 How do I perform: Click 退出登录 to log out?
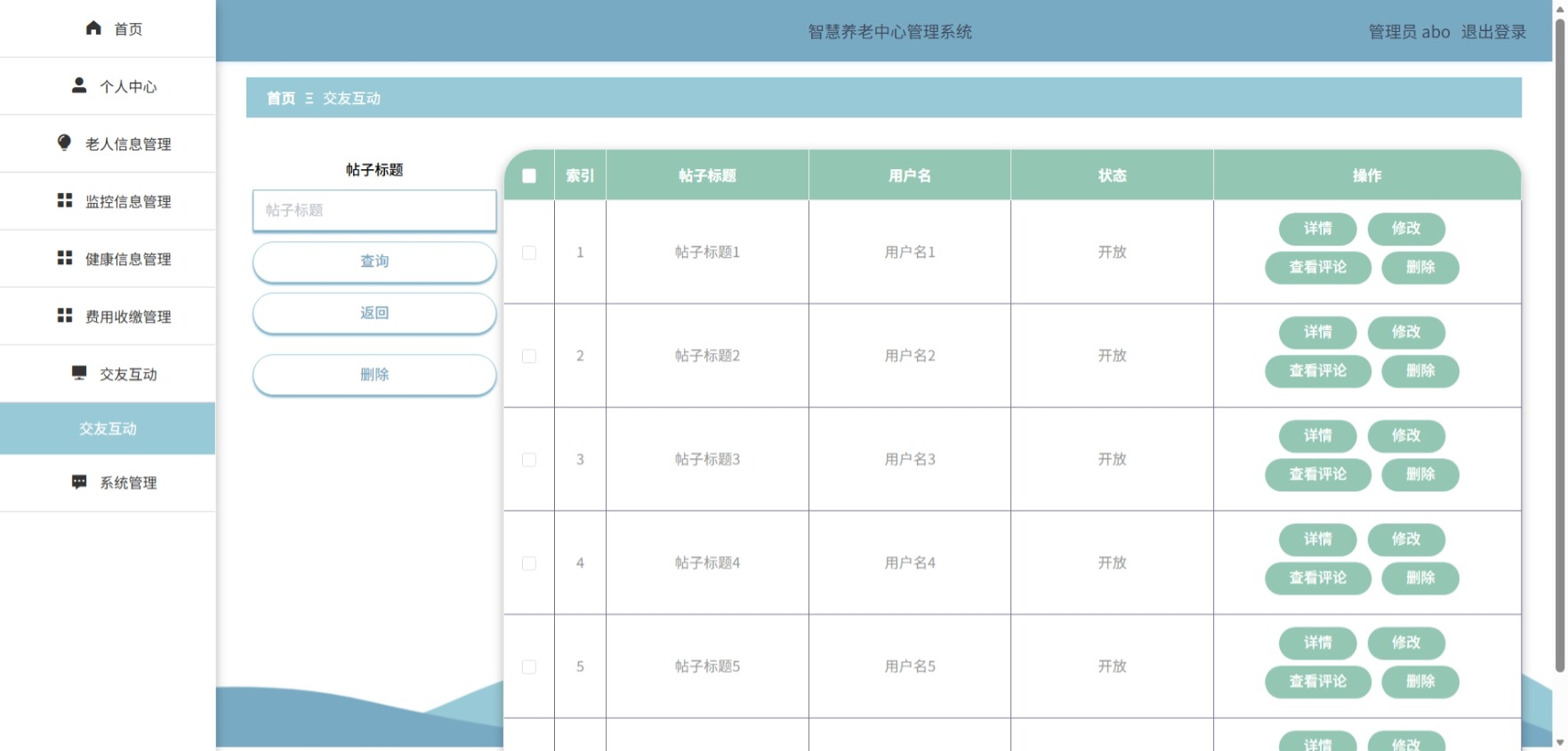click(1493, 32)
